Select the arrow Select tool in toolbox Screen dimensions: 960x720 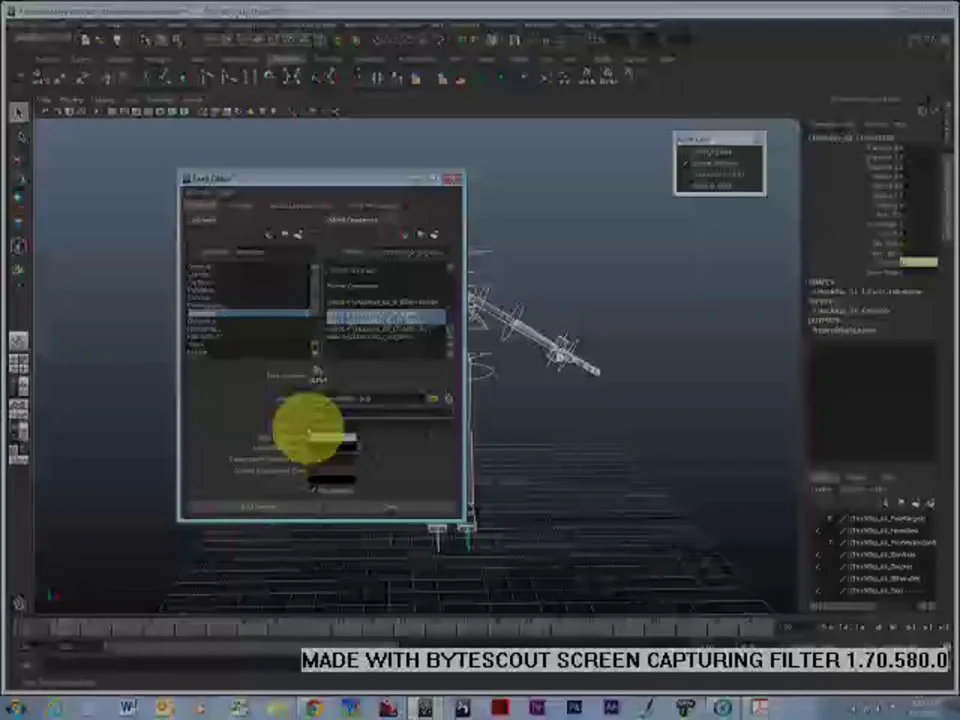[x=18, y=113]
